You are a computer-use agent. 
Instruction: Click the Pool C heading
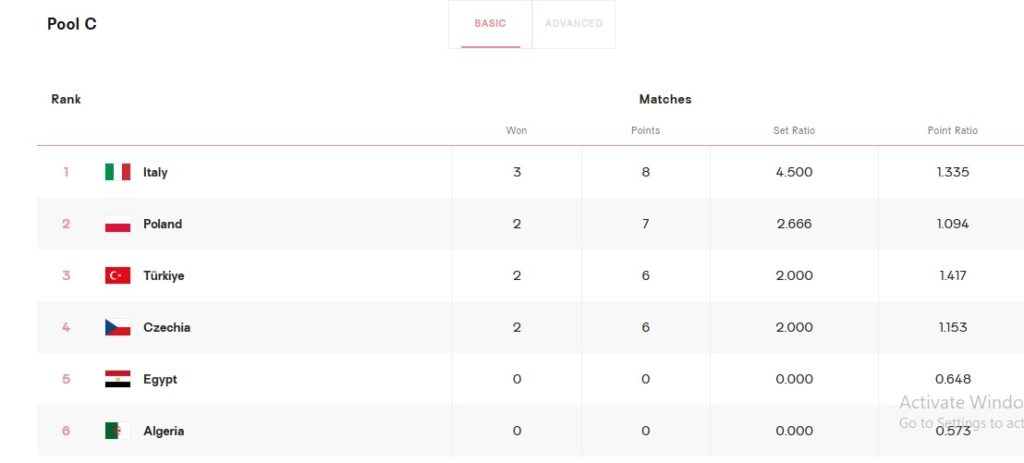72,24
